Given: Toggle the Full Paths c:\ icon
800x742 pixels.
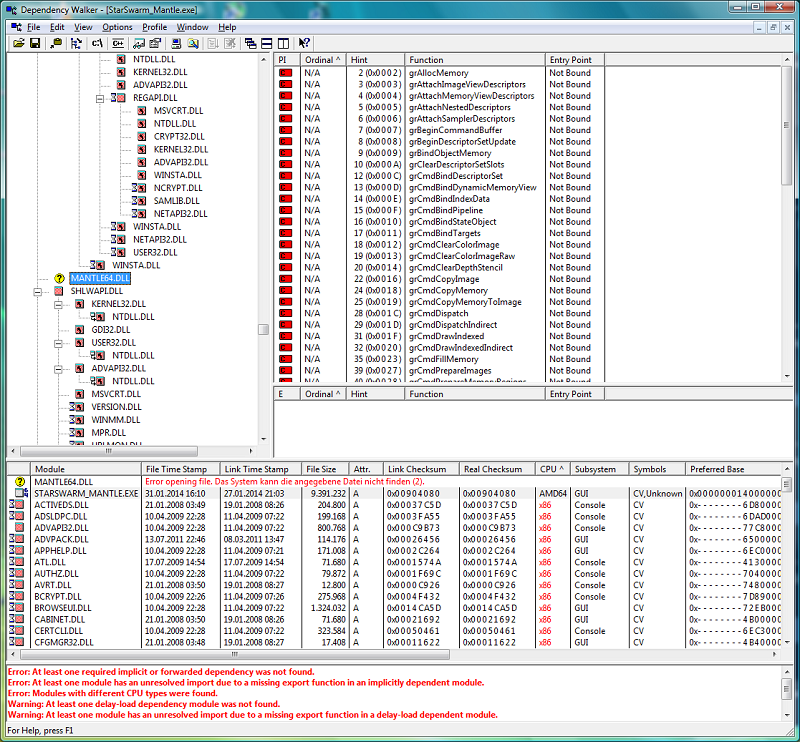Looking at the screenshot, I should pyautogui.click(x=97, y=43).
